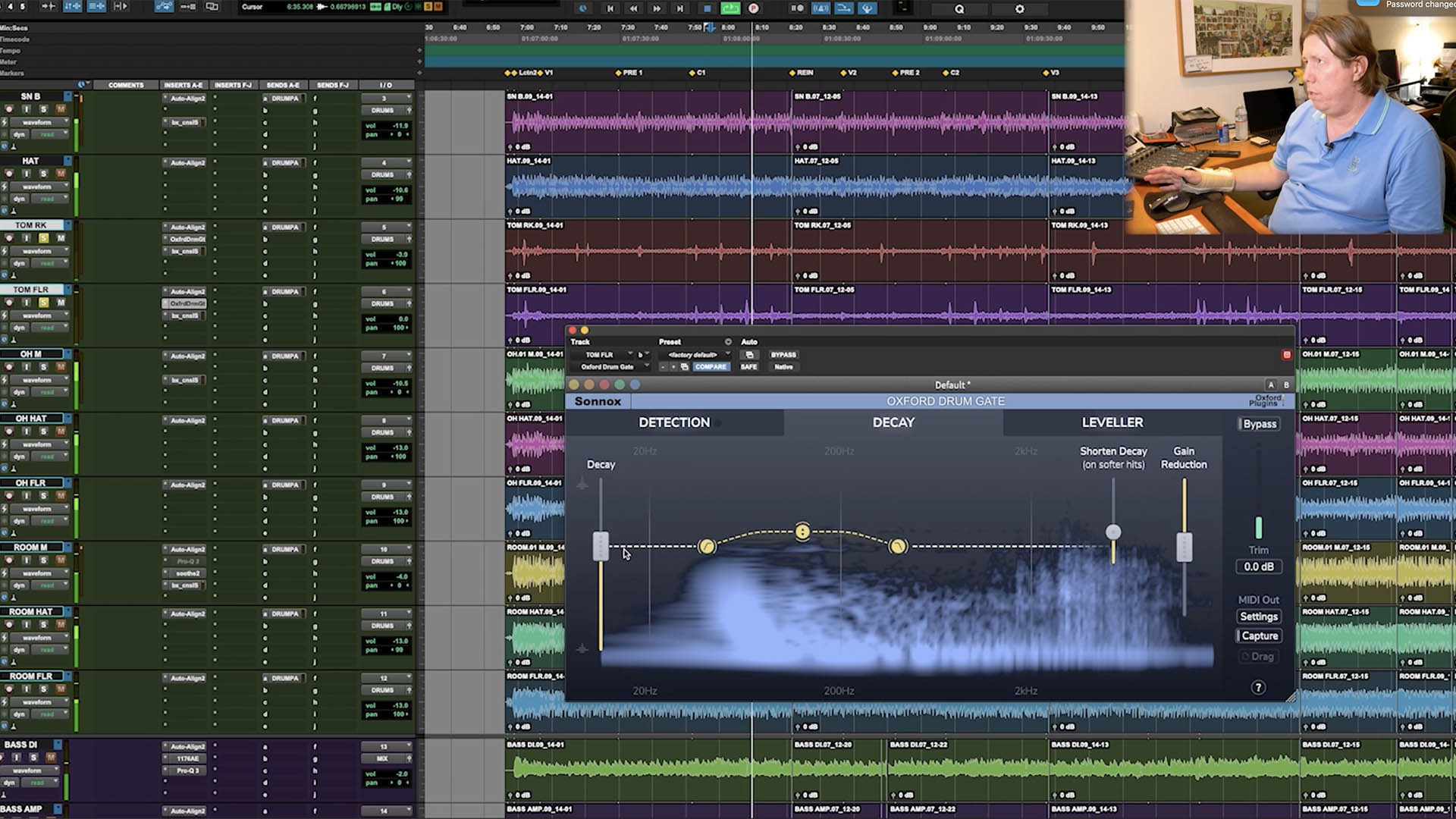1456x819 pixels.
Task: Open the gear settings icon in top bar
Action: pyautogui.click(x=1019, y=9)
